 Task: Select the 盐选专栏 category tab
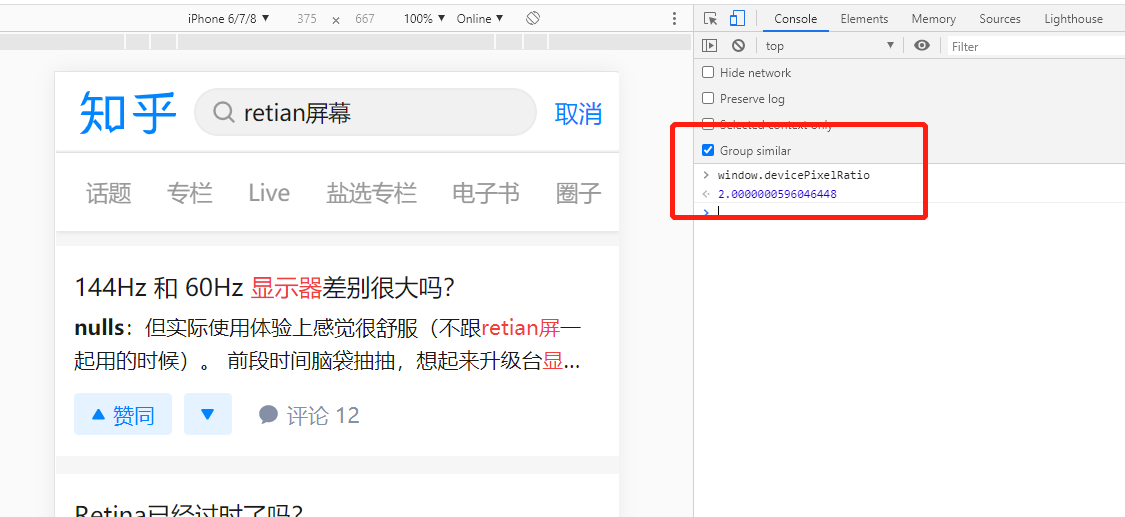pyautogui.click(x=371, y=193)
